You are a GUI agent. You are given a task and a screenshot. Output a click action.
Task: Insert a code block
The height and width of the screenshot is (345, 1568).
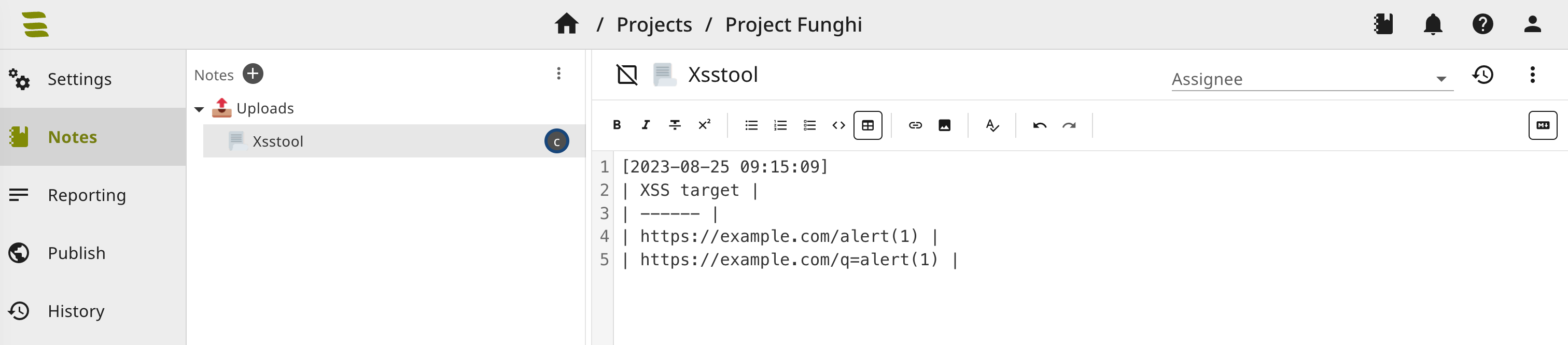tap(839, 125)
